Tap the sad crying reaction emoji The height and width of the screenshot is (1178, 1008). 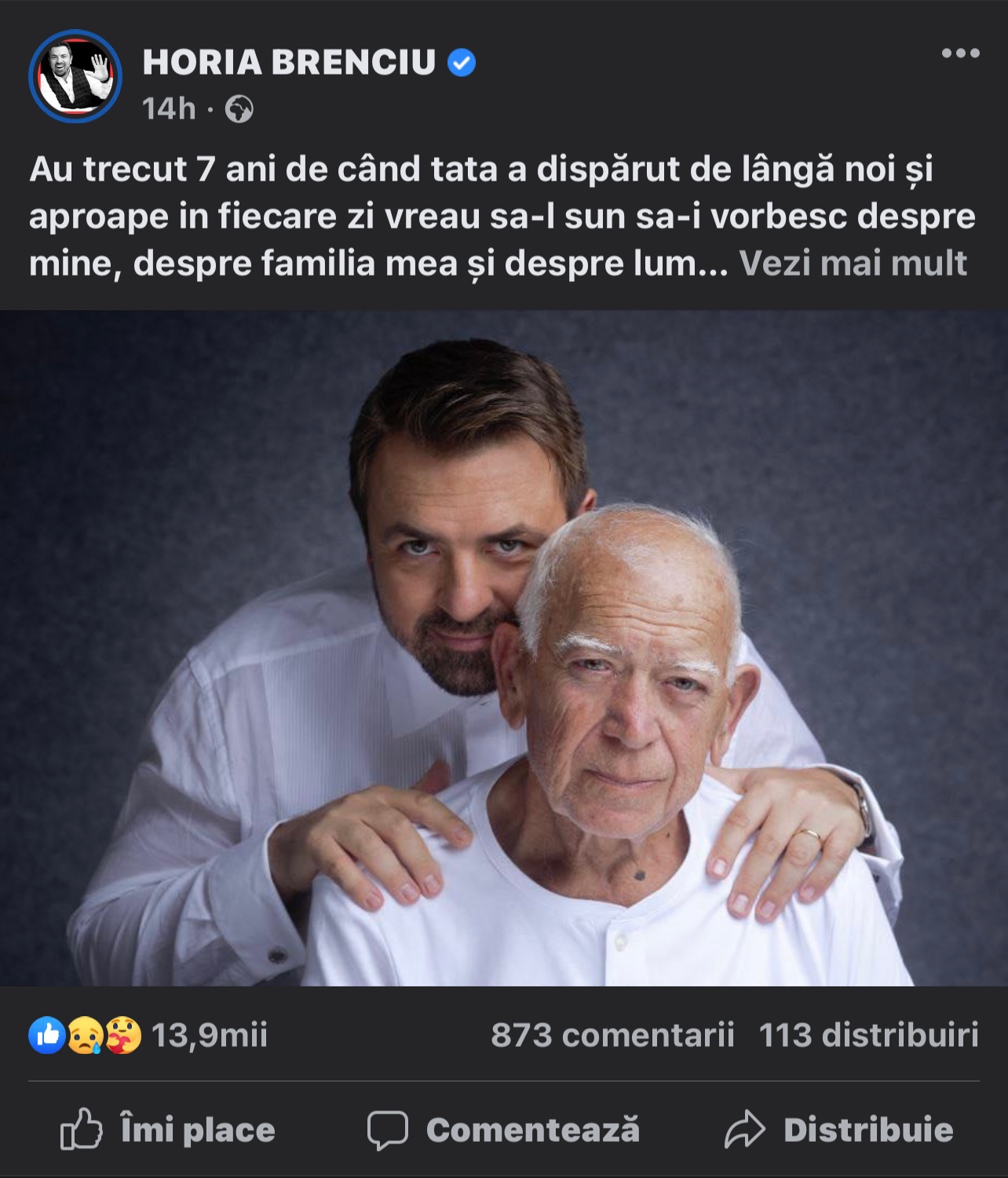tap(85, 1035)
